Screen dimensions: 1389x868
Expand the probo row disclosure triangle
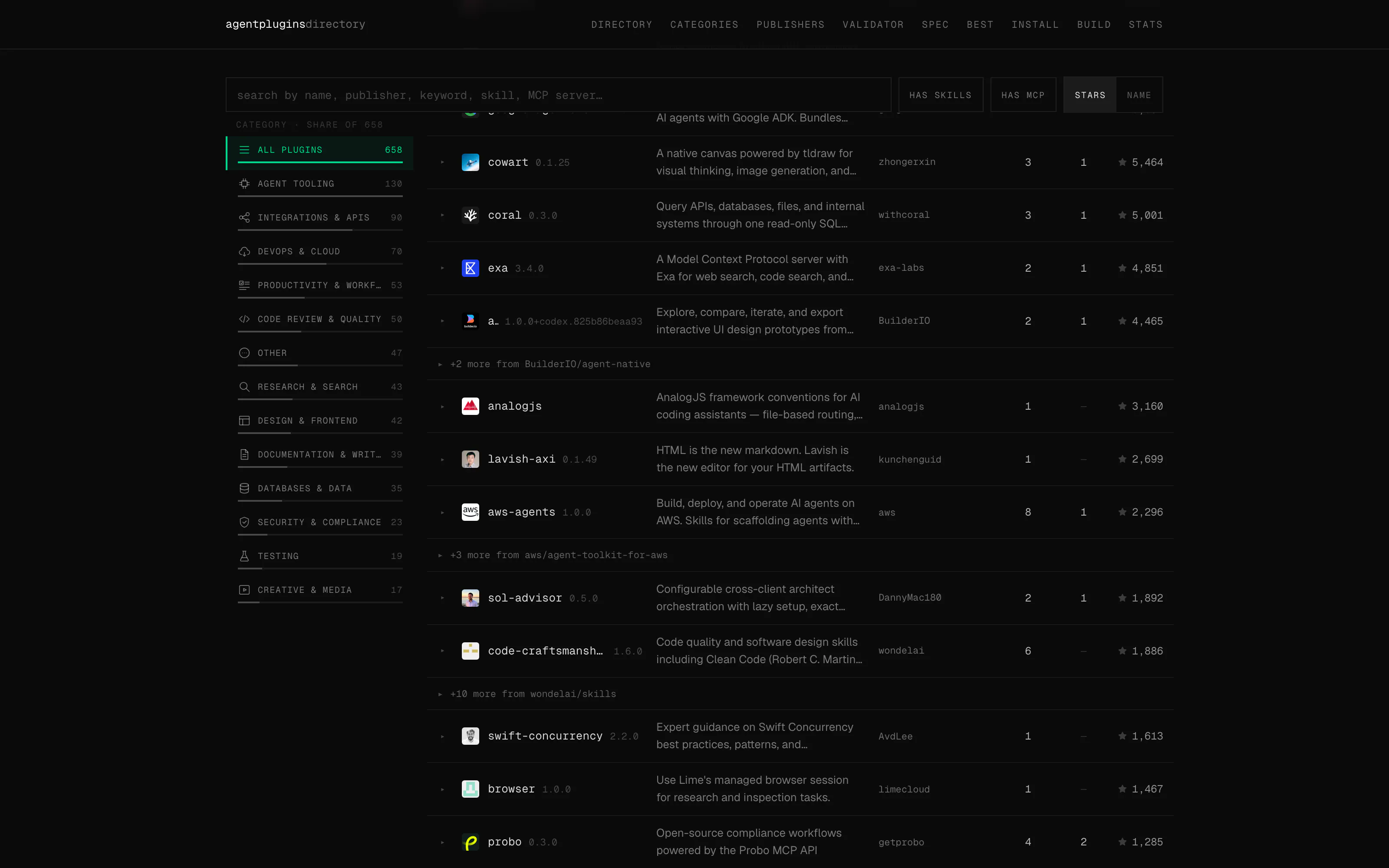(x=443, y=842)
